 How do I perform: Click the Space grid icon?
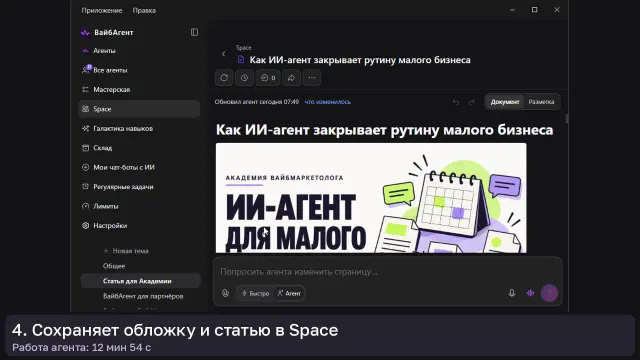coord(85,109)
